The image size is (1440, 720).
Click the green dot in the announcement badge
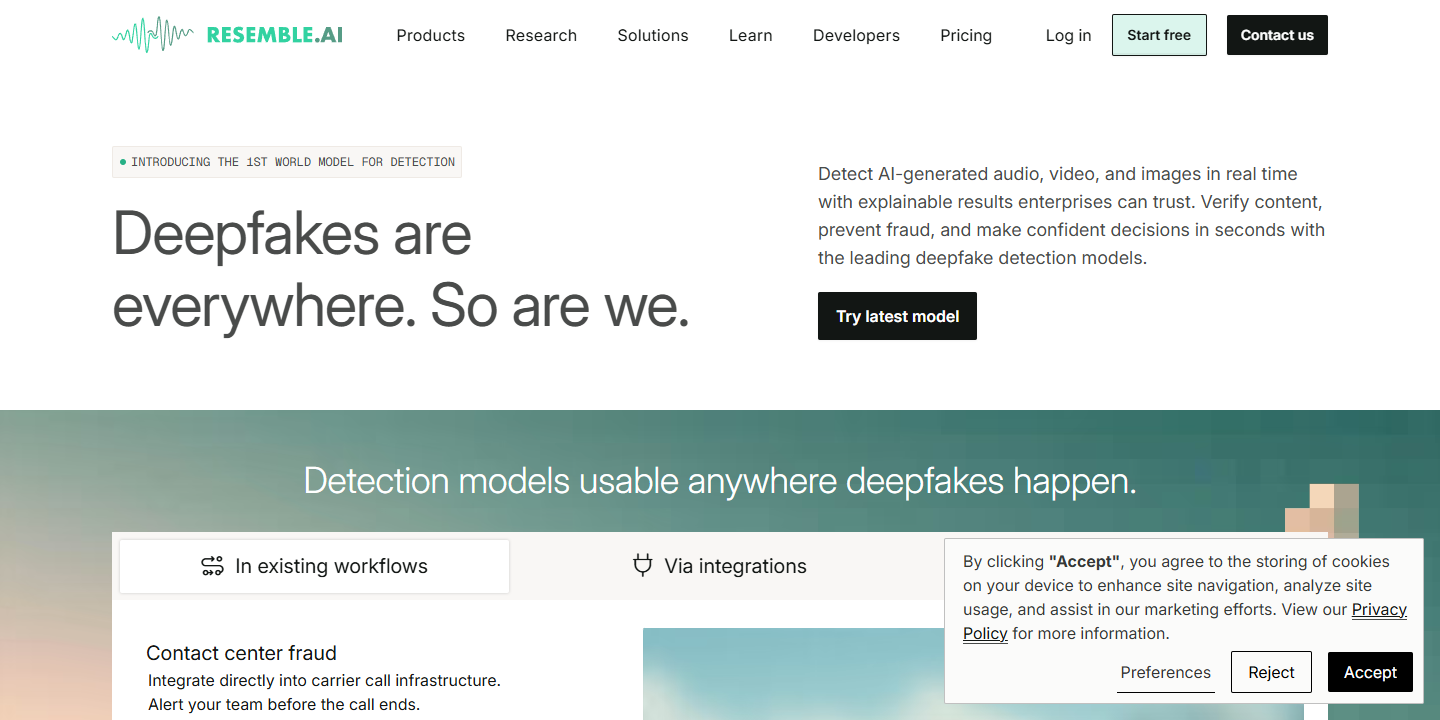(123, 162)
